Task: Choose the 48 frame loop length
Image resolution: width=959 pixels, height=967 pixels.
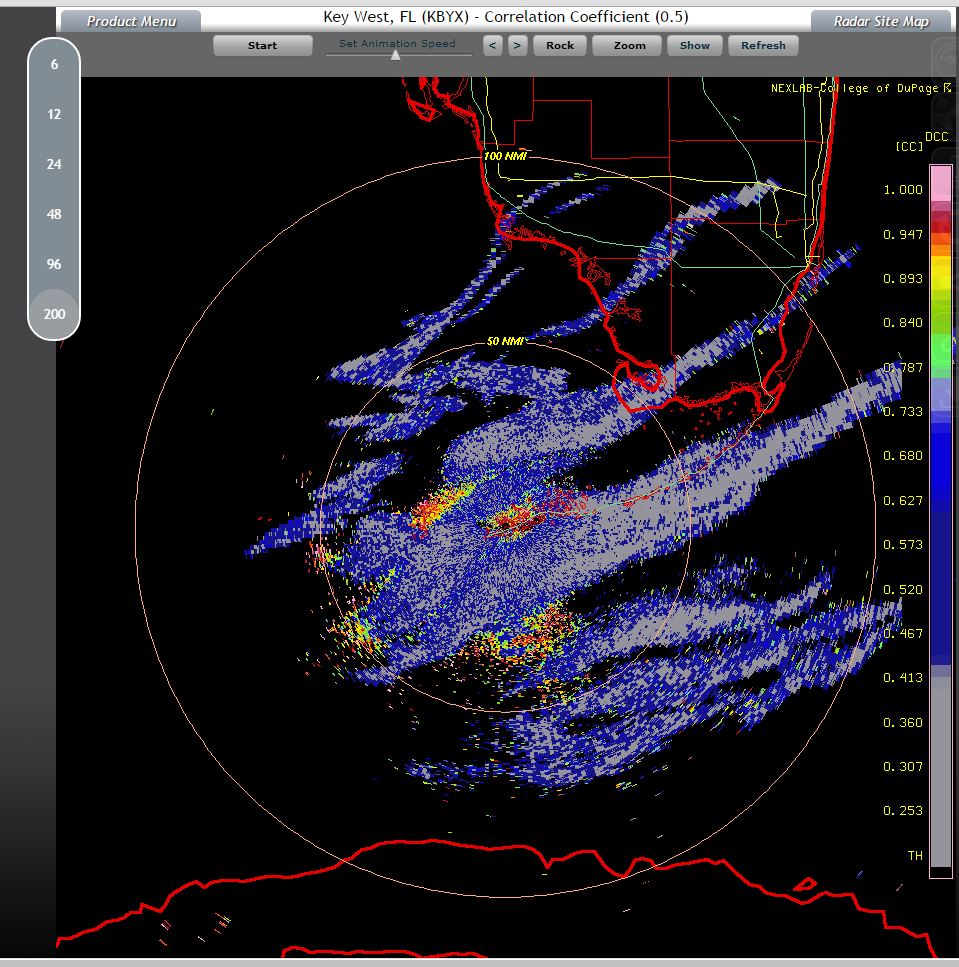Action: tap(54, 214)
